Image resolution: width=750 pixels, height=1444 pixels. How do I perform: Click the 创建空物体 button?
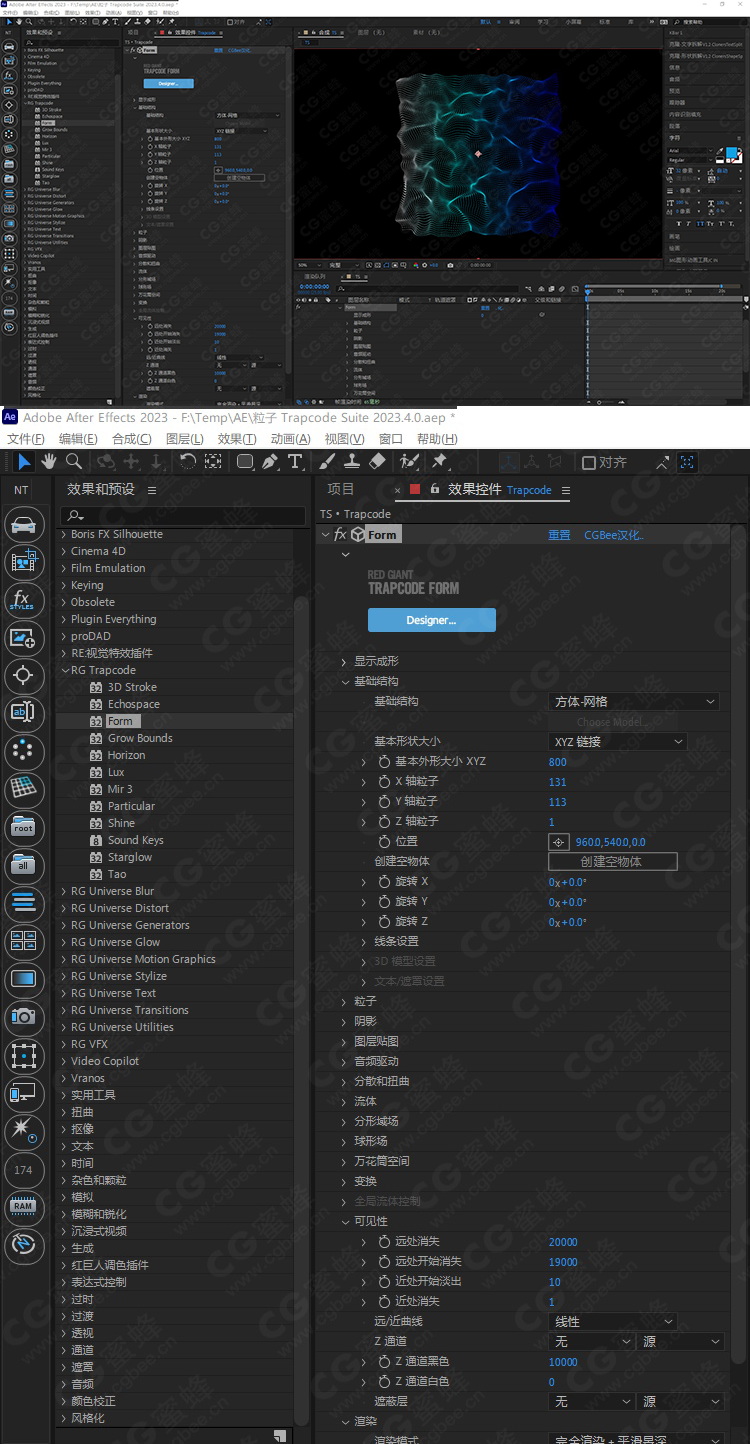[613, 861]
